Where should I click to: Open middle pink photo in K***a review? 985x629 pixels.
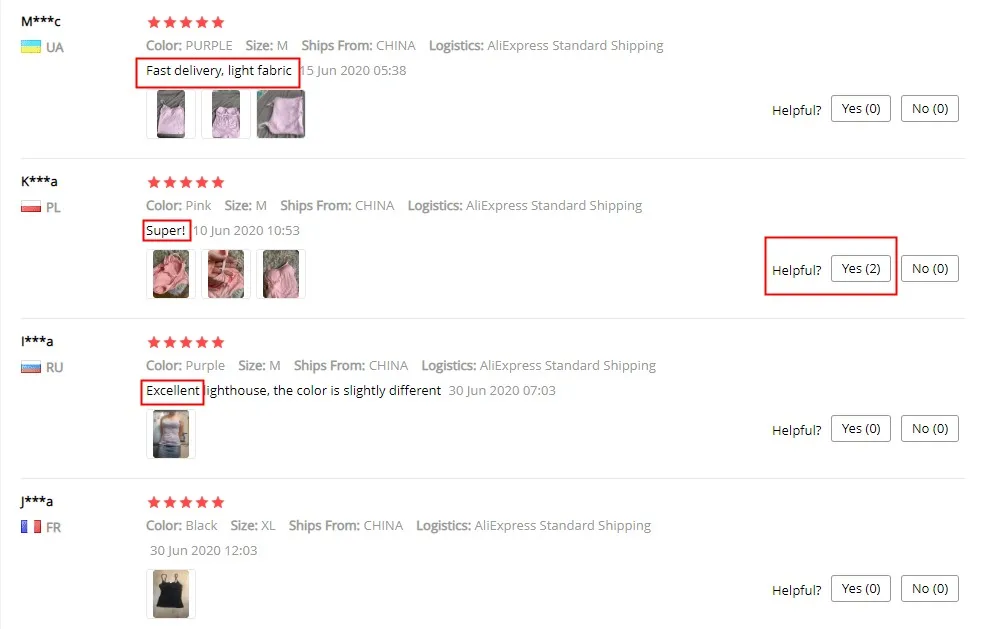click(x=226, y=274)
